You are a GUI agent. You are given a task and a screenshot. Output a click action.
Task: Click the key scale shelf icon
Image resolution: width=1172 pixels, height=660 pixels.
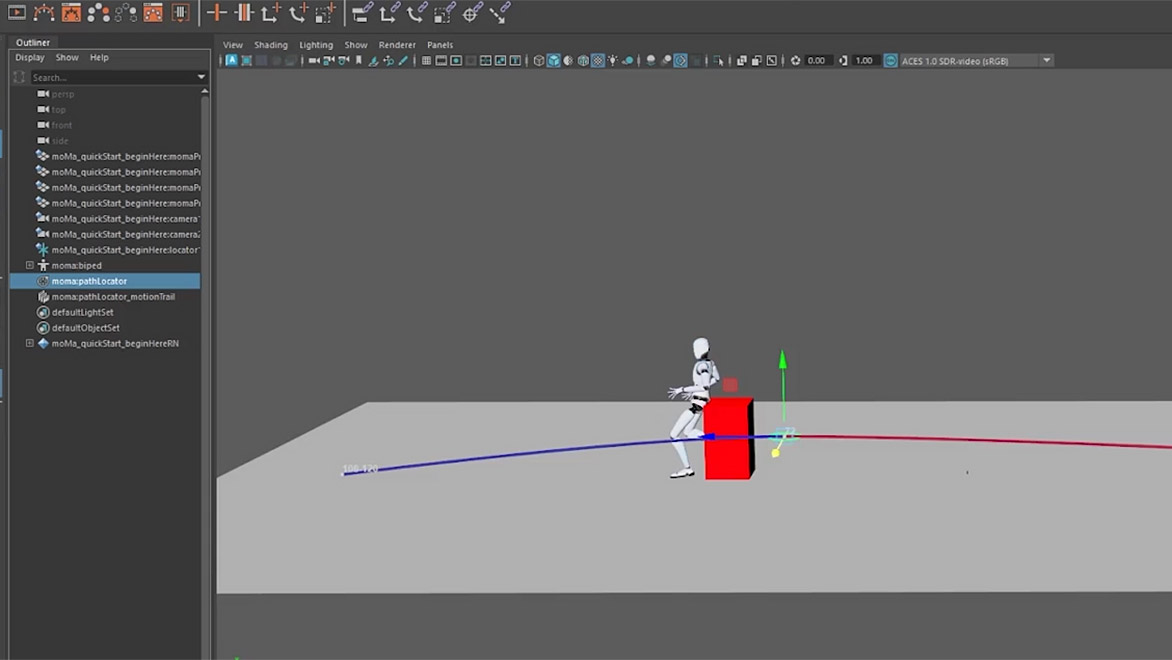325,12
